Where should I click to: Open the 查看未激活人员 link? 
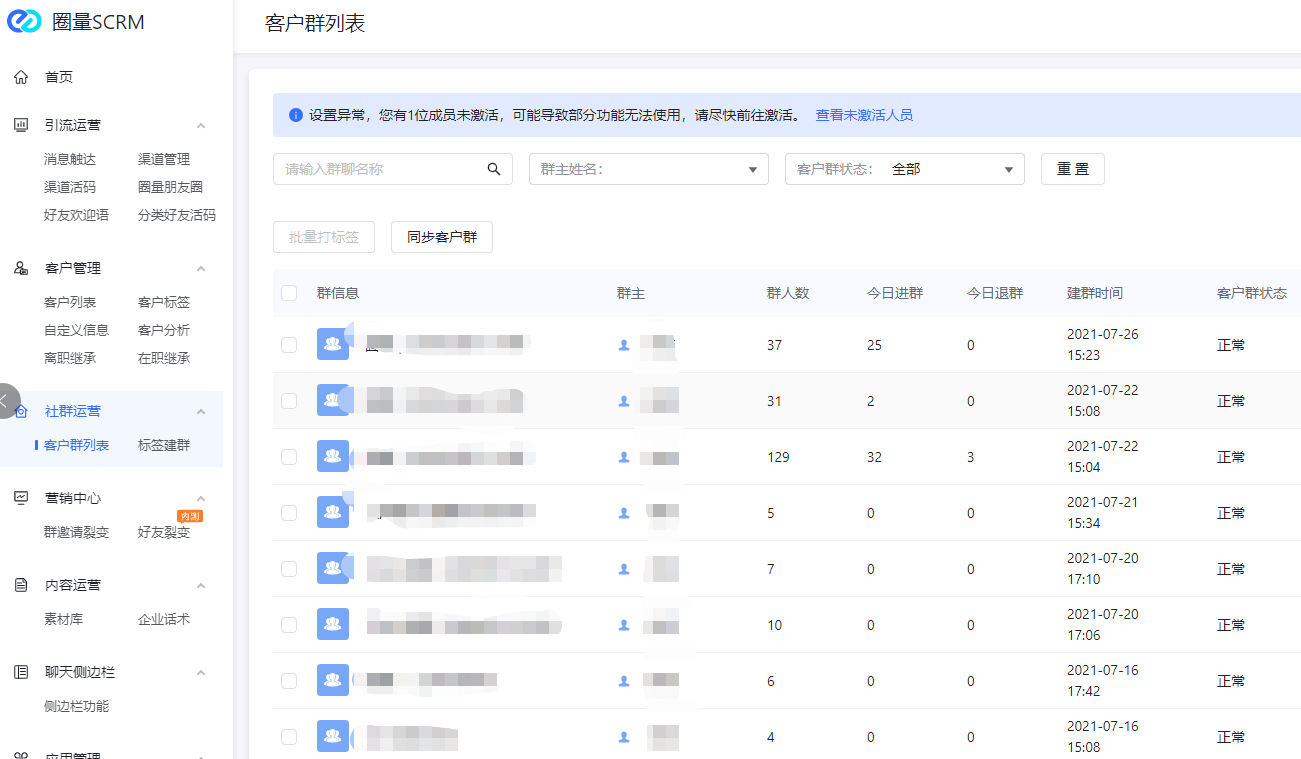point(864,115)
